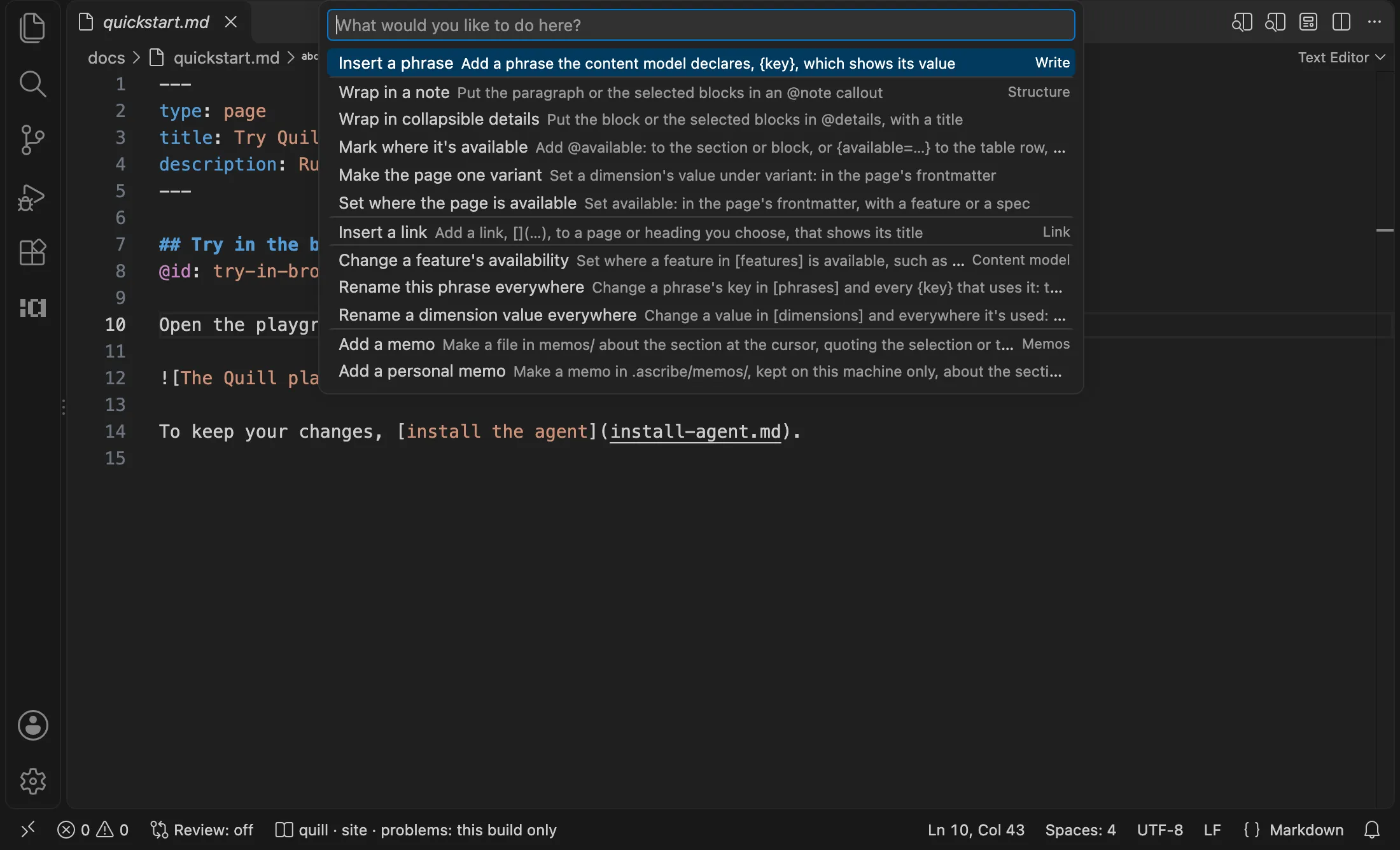Select Change a feature's availability
This screenshot has height=850, width=1400.
click(x=701, y=260)
